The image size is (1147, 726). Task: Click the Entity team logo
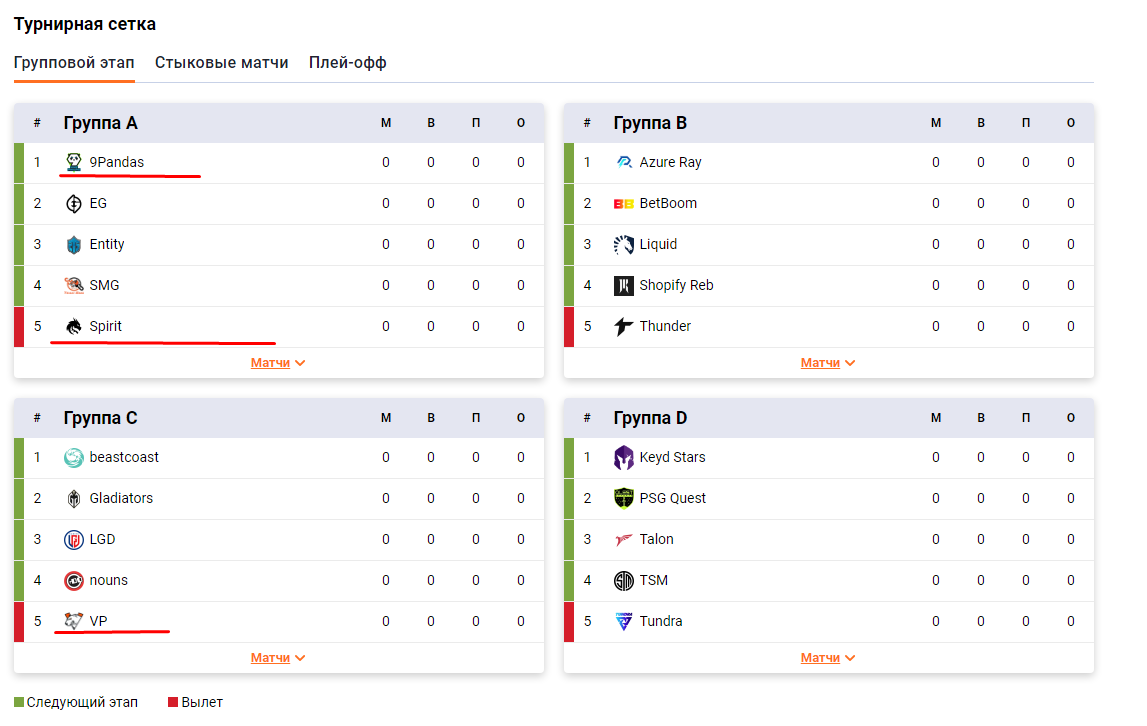click(74, 244)
